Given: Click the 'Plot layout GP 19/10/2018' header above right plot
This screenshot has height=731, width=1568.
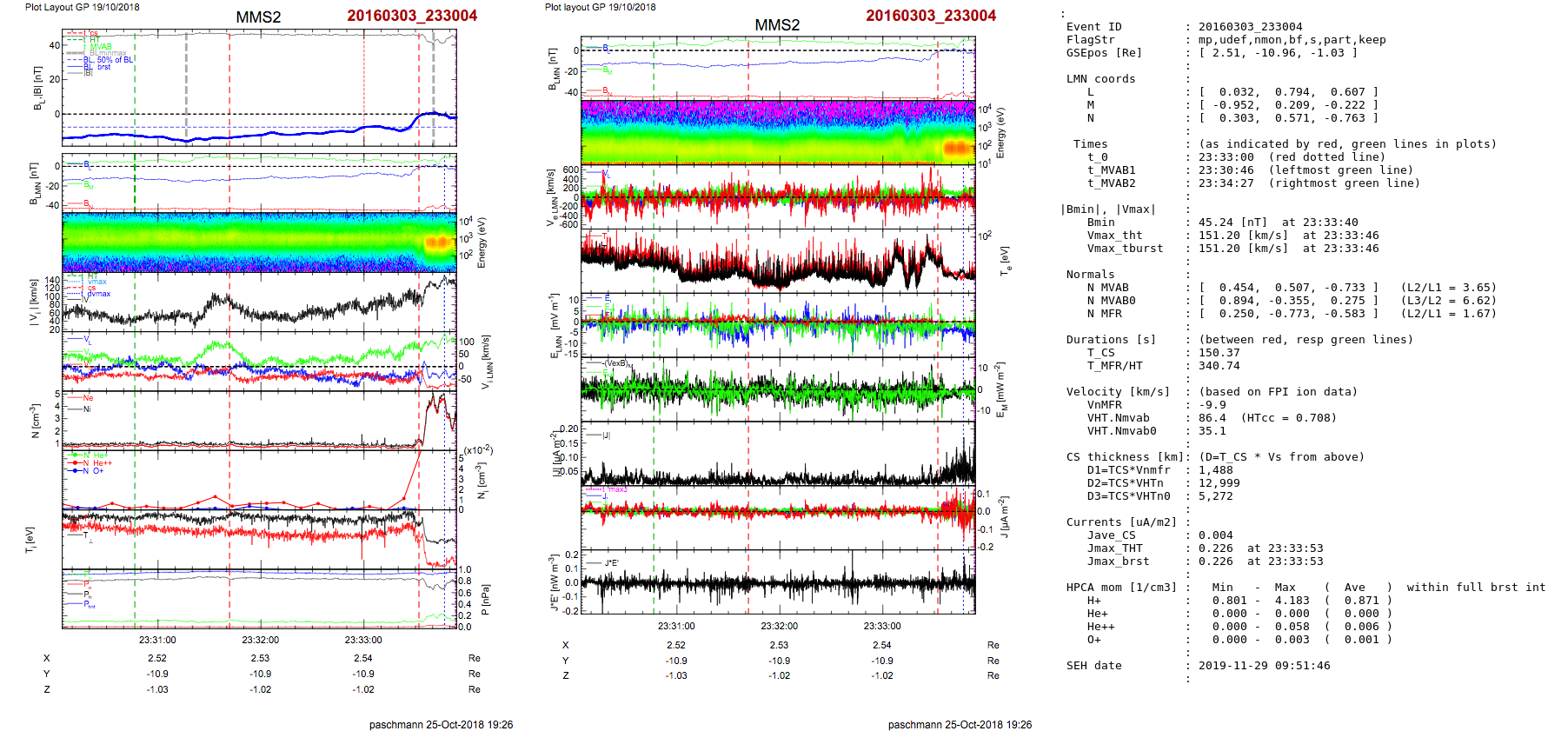Looking at the screenshot, I should click(x=600, y=7).
